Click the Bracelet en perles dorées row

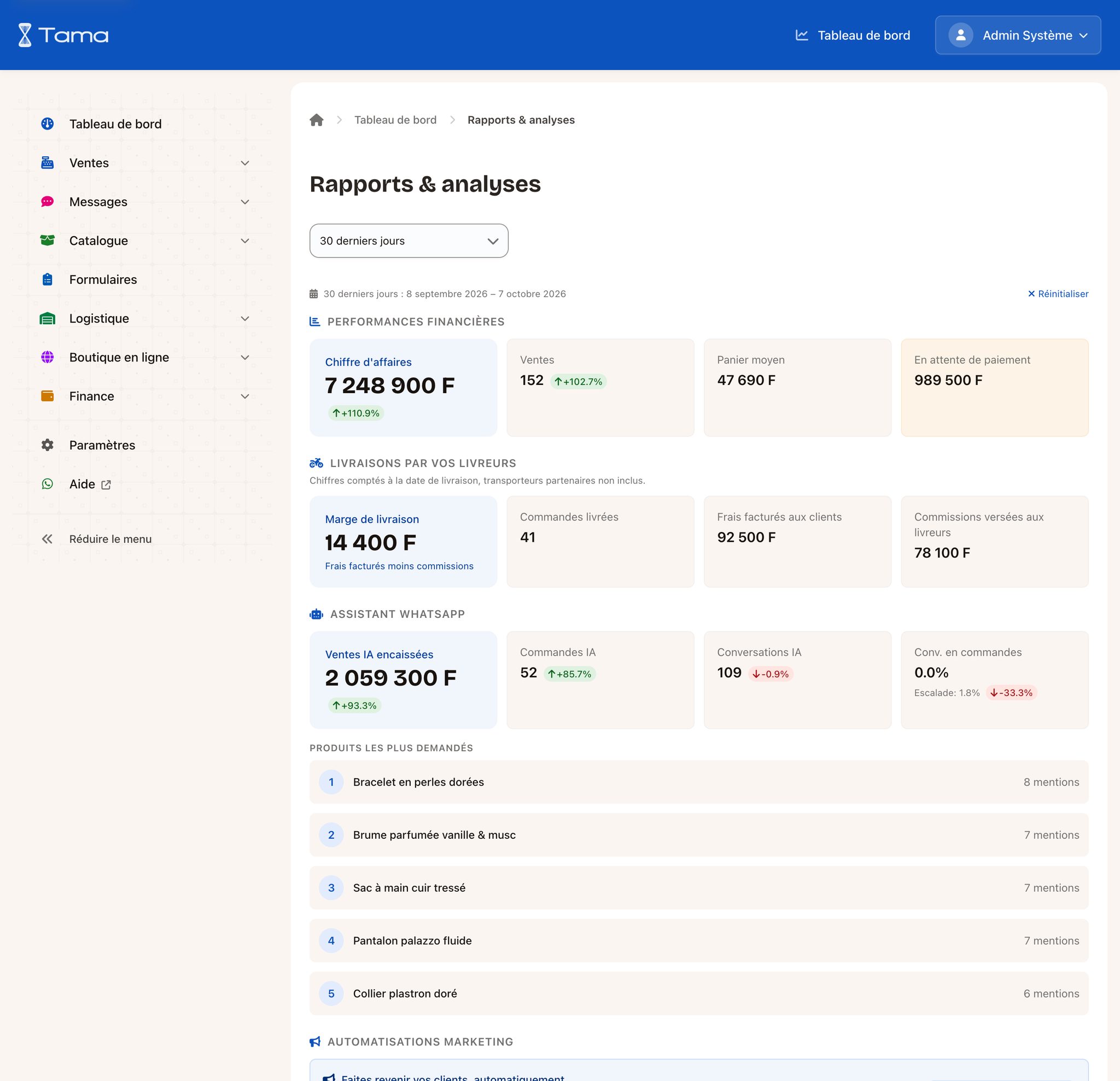(698, 781)
